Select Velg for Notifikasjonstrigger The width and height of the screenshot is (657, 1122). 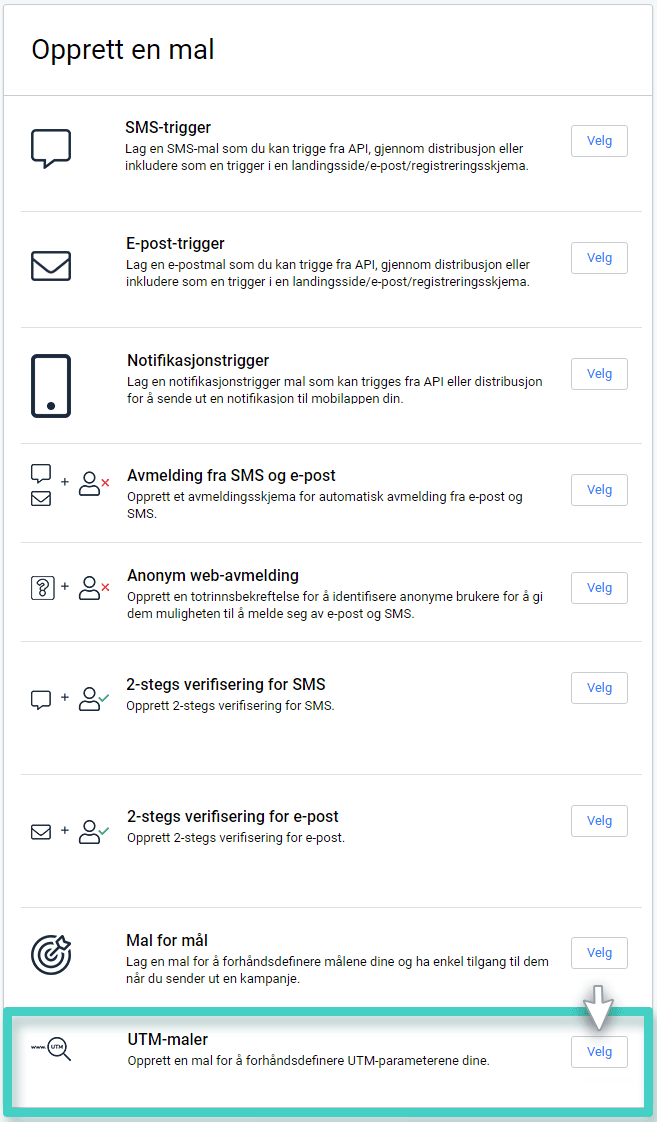(599, 374)
